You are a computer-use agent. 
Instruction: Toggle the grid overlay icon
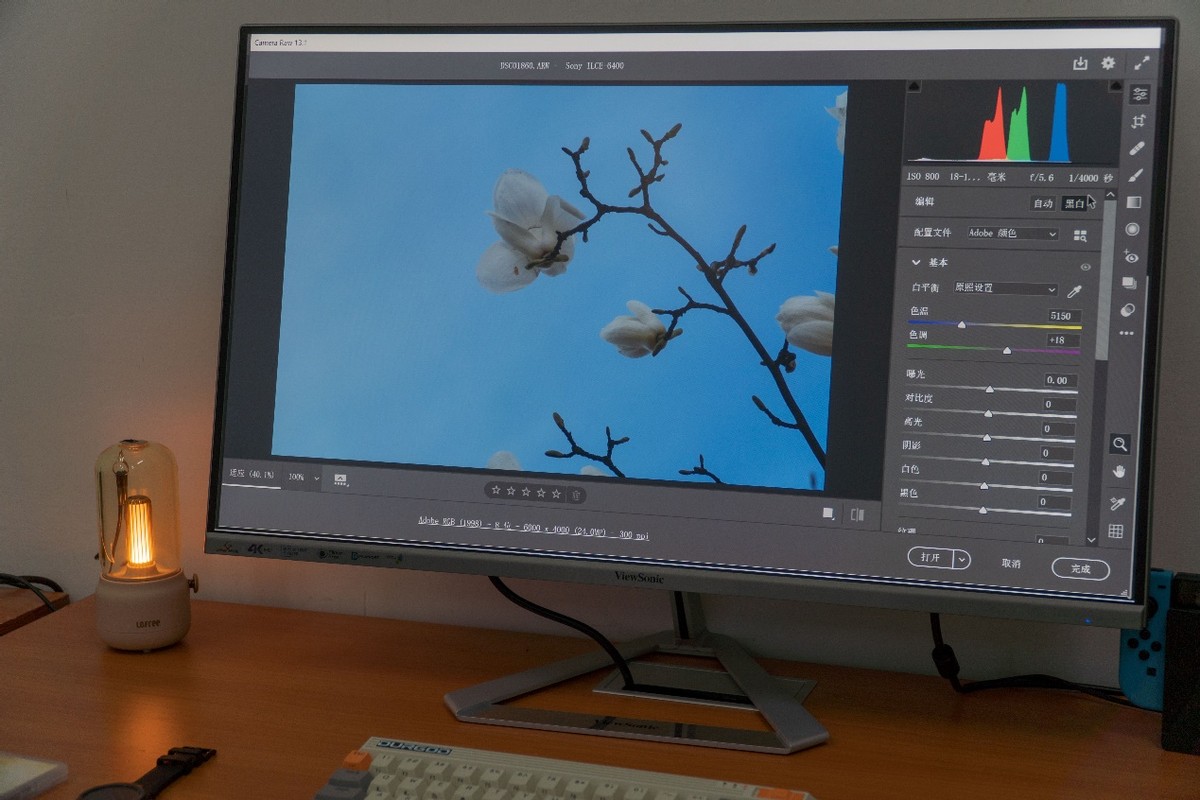coord(1116,532)
